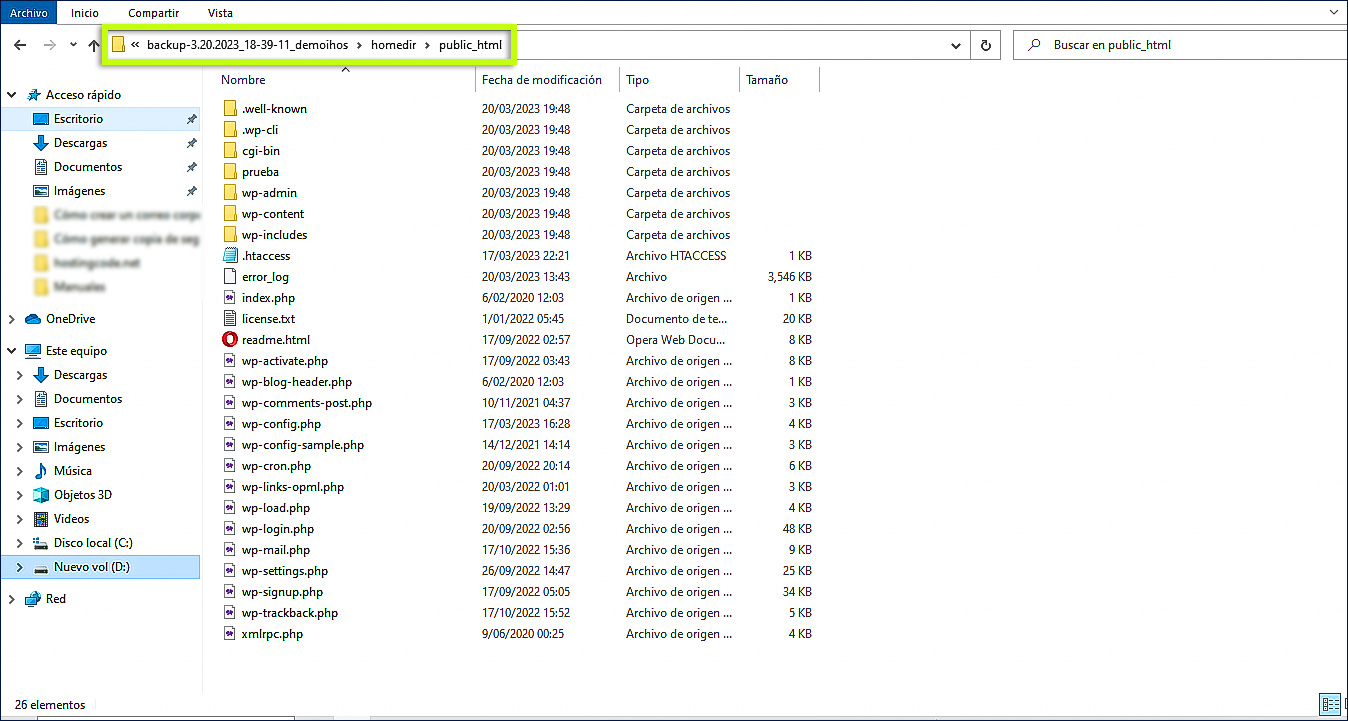Refresh the public_html folder view
The height and width of the screenshot is (721, 1348).
click(x=986, y=45)
